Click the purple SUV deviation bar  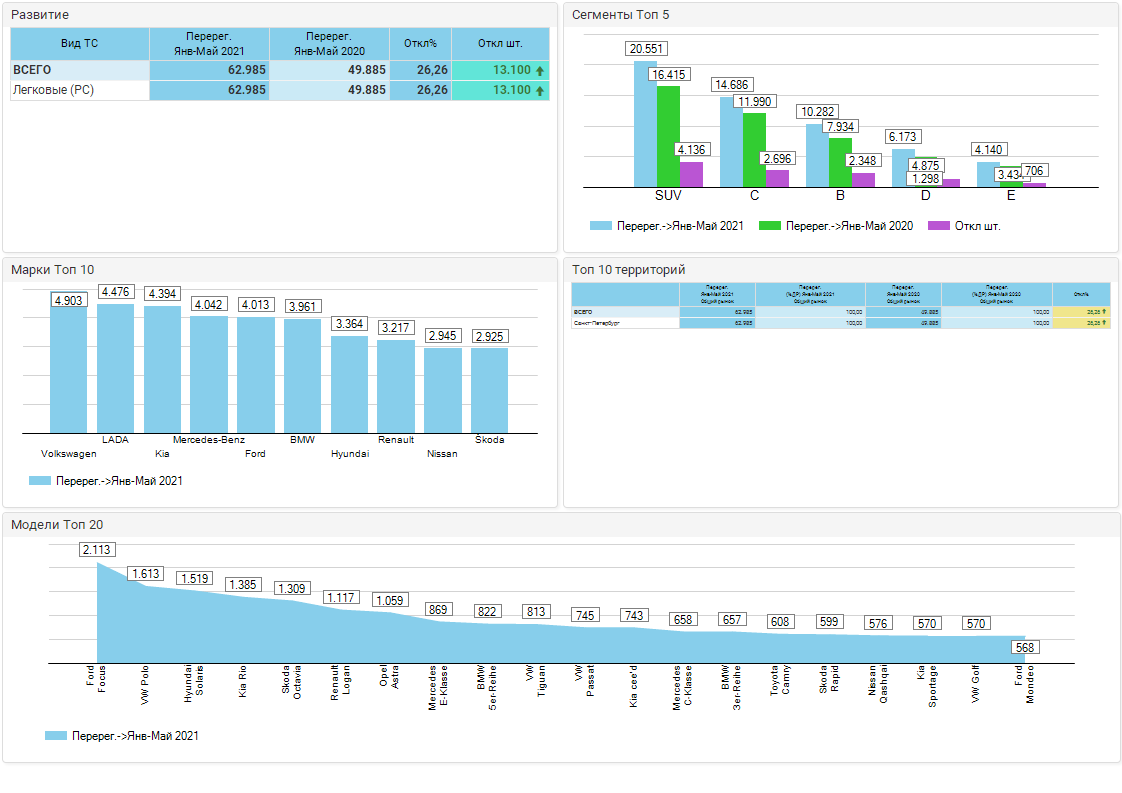691,173
